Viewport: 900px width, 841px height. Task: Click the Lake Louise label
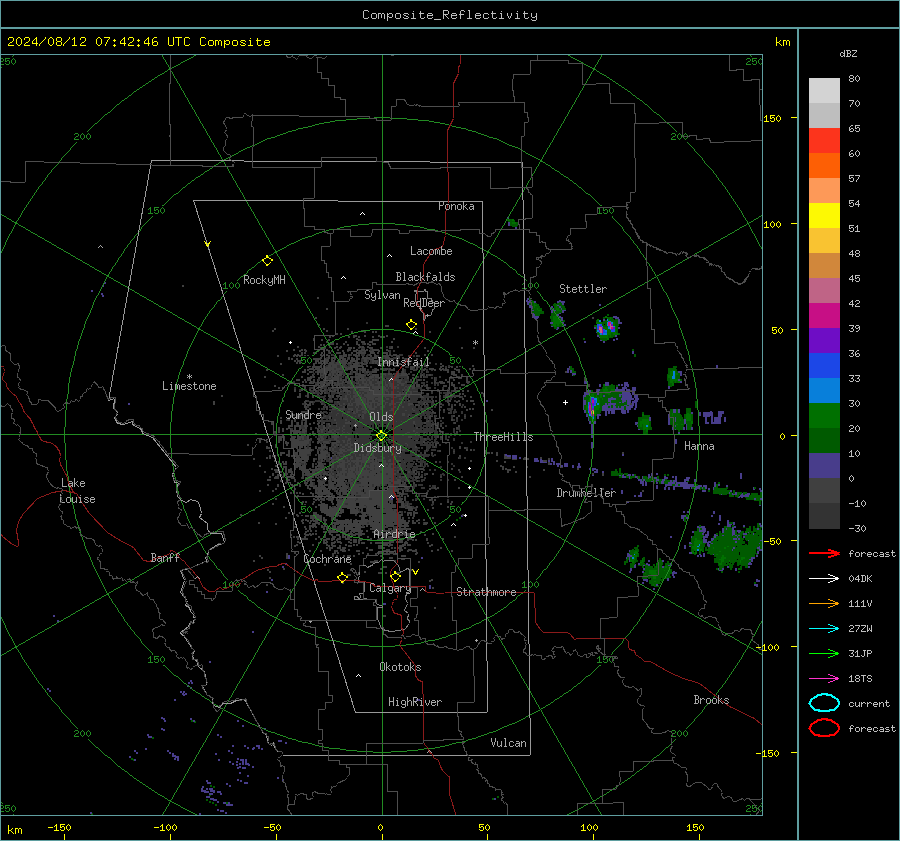[x=77, y=491]
